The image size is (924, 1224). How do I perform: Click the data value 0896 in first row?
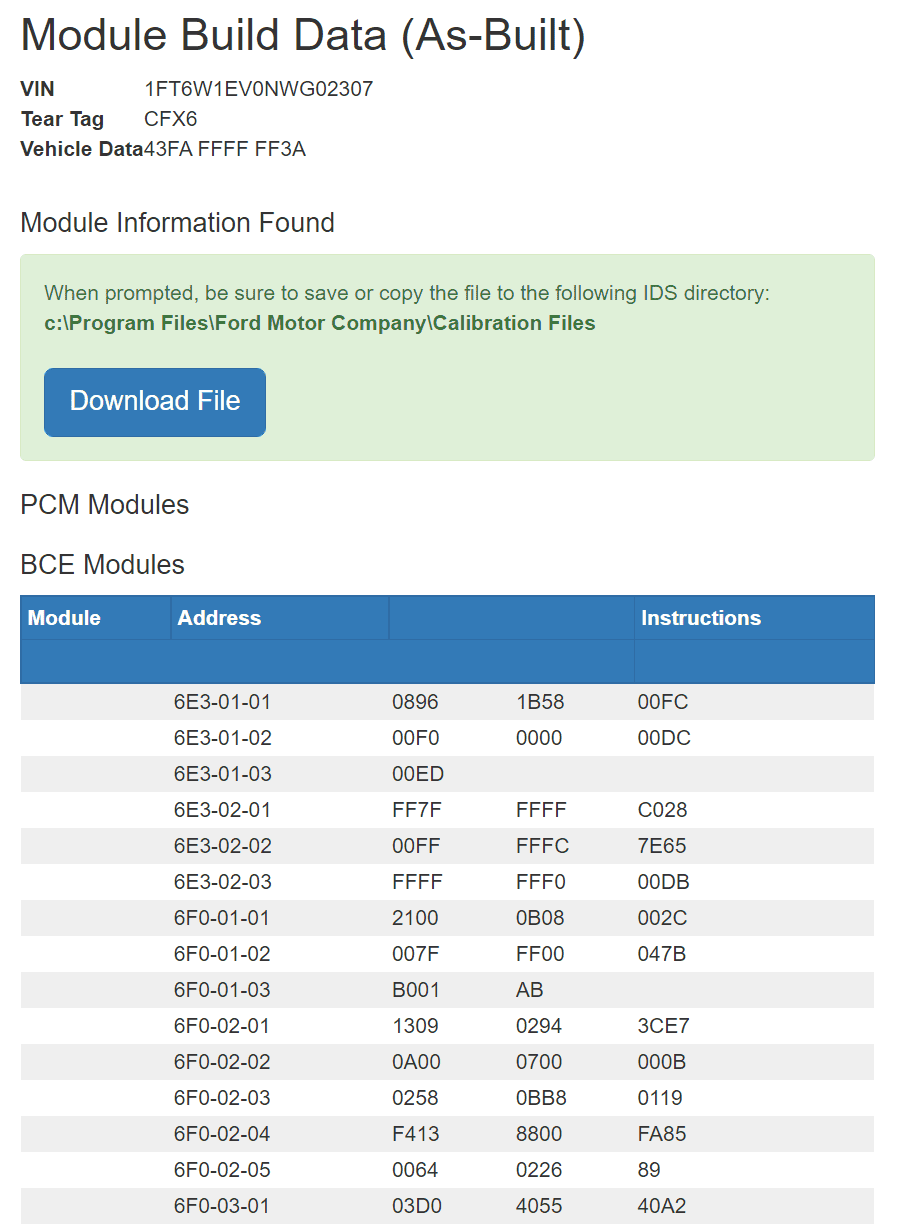pos(415,701)
